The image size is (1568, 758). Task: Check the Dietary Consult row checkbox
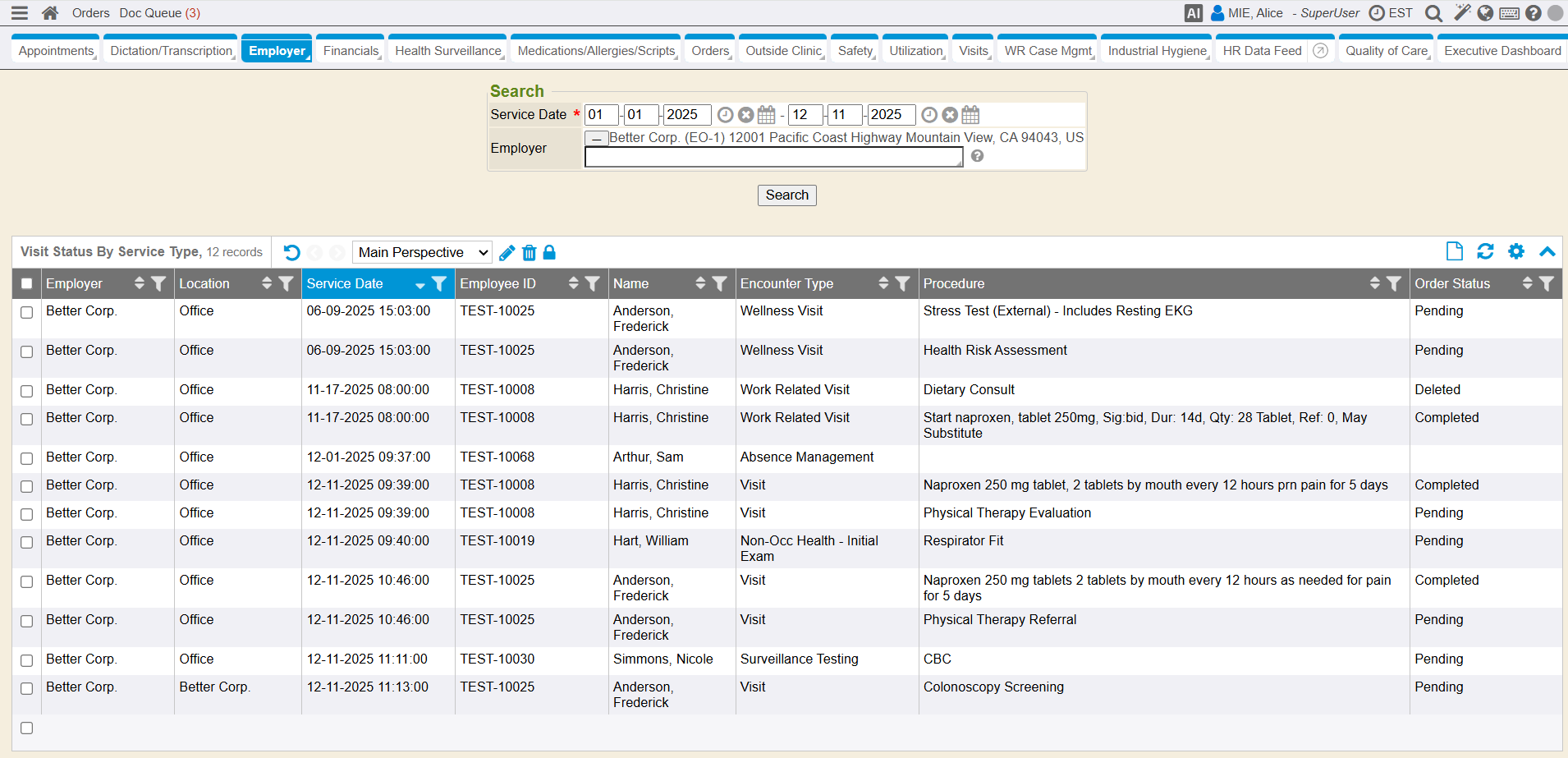point(27,391)
